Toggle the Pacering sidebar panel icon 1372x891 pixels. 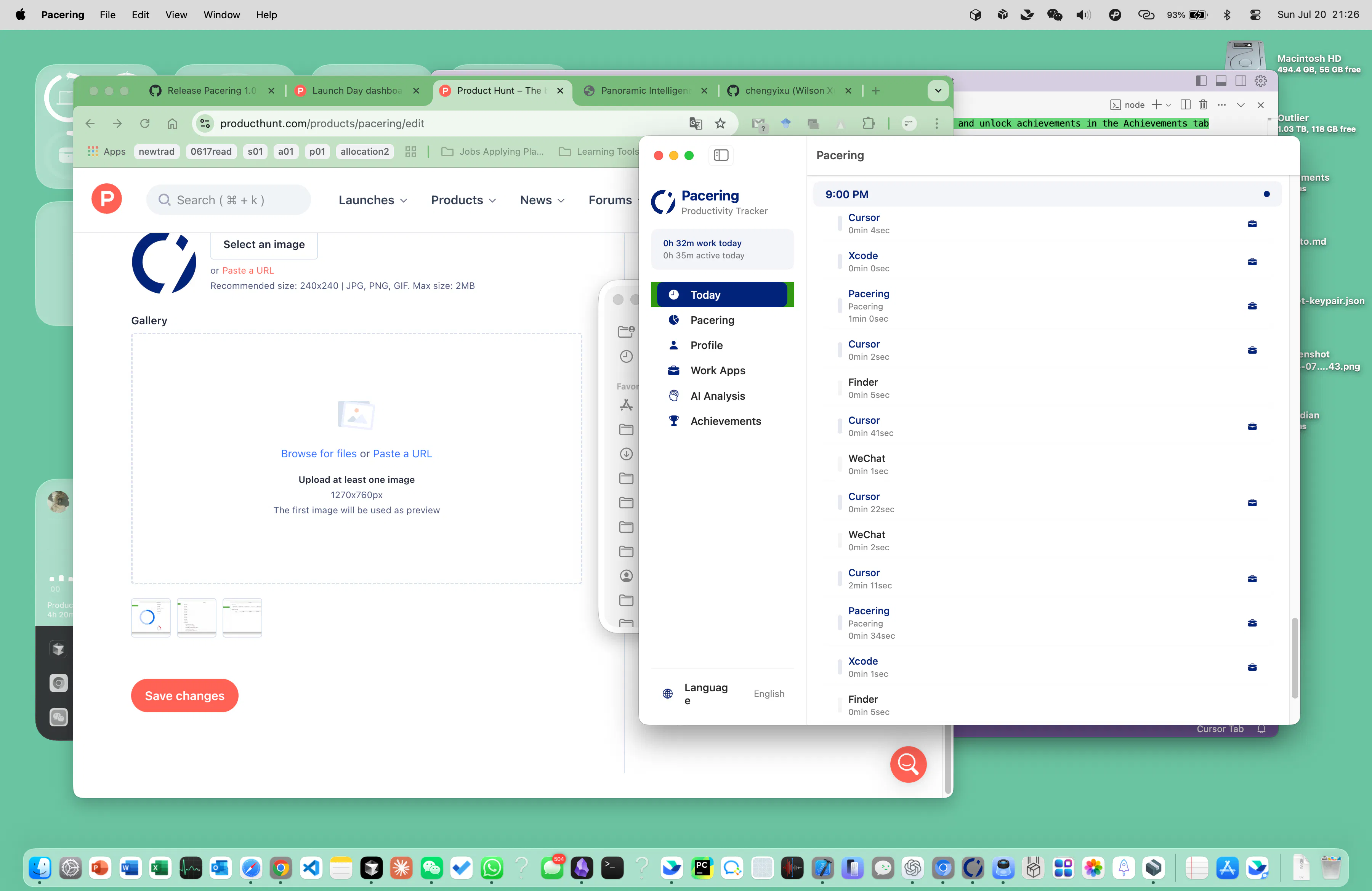click(x=721, y=155)
